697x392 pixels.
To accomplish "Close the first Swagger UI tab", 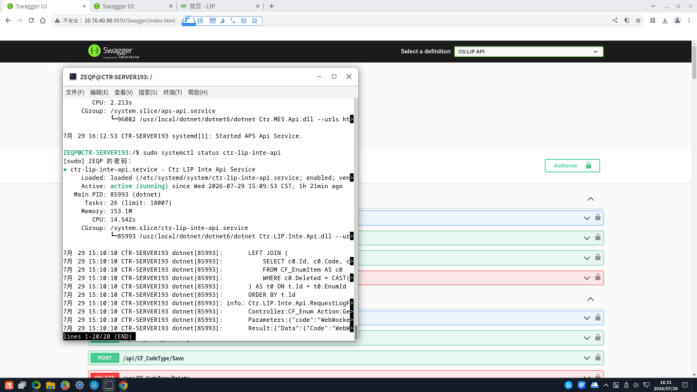I will 84,6.
